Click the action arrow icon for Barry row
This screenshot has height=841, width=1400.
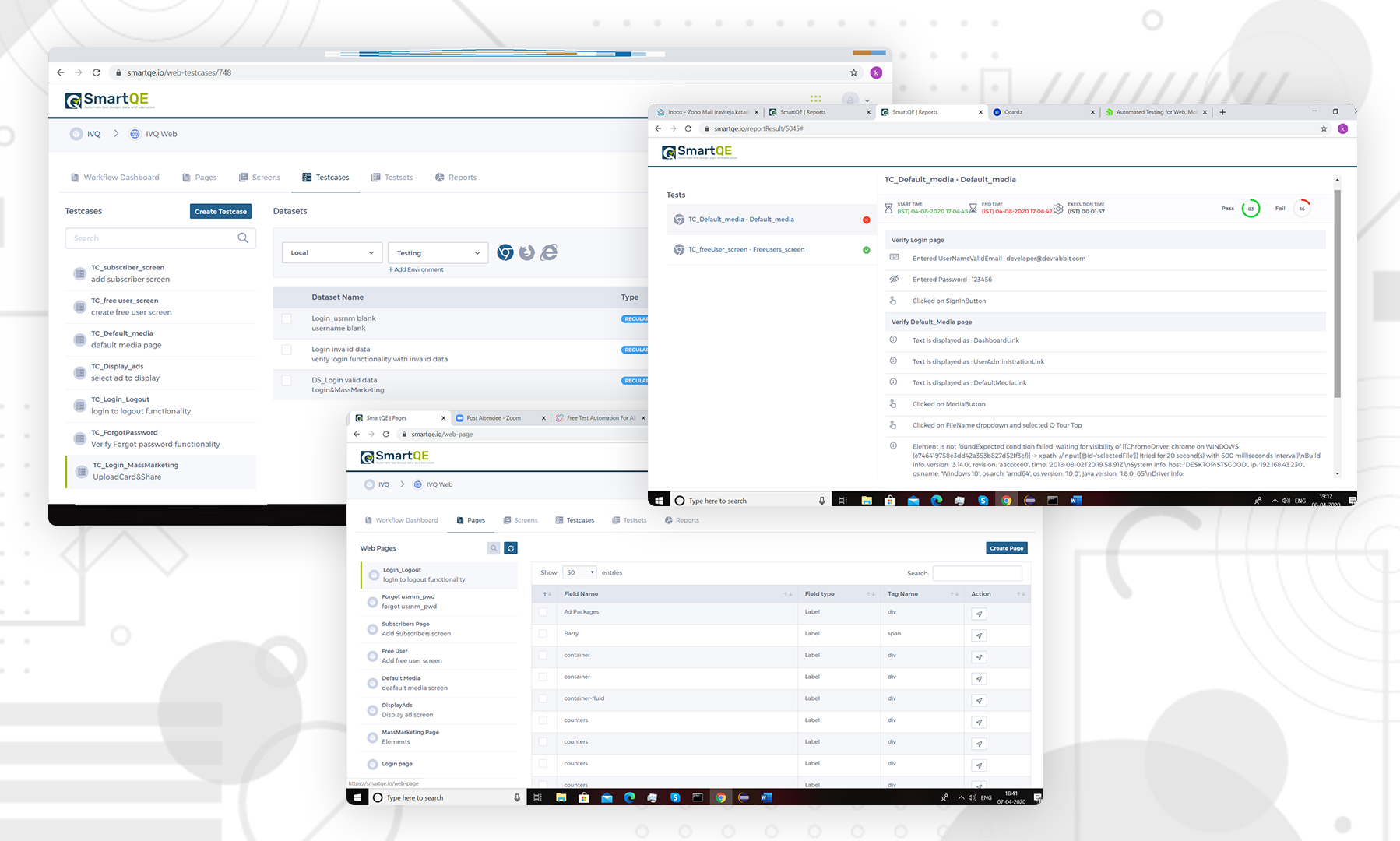click(980, 636)
